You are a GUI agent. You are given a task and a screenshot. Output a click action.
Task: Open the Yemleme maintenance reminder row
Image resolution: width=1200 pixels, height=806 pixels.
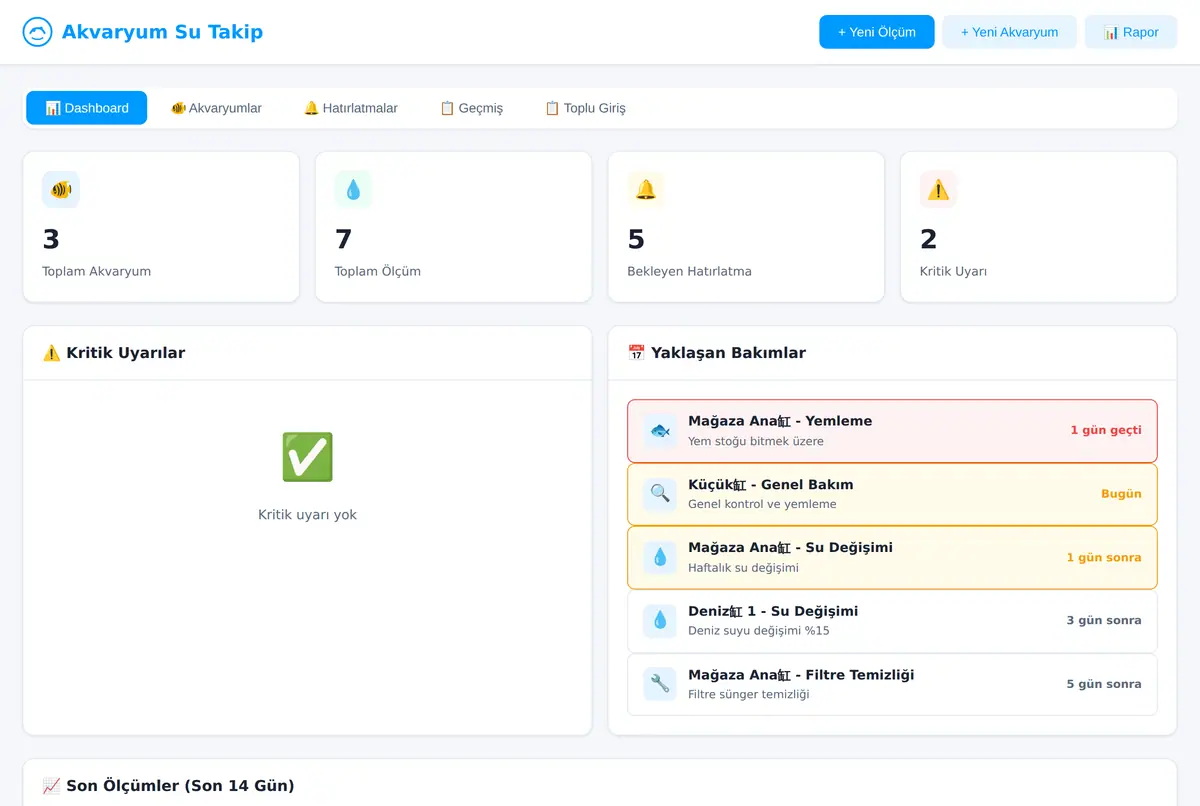click(x=892, y=431)
